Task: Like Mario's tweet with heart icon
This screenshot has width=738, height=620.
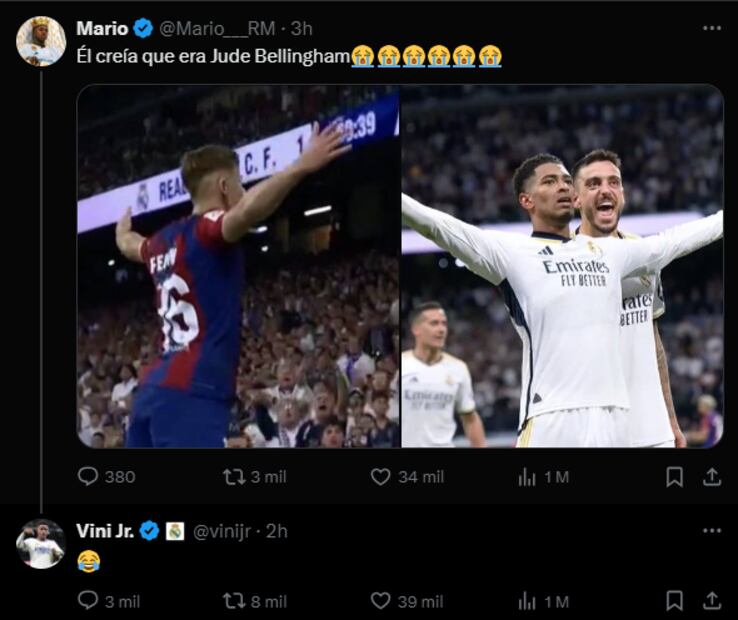Action: [x=380, y=477]
